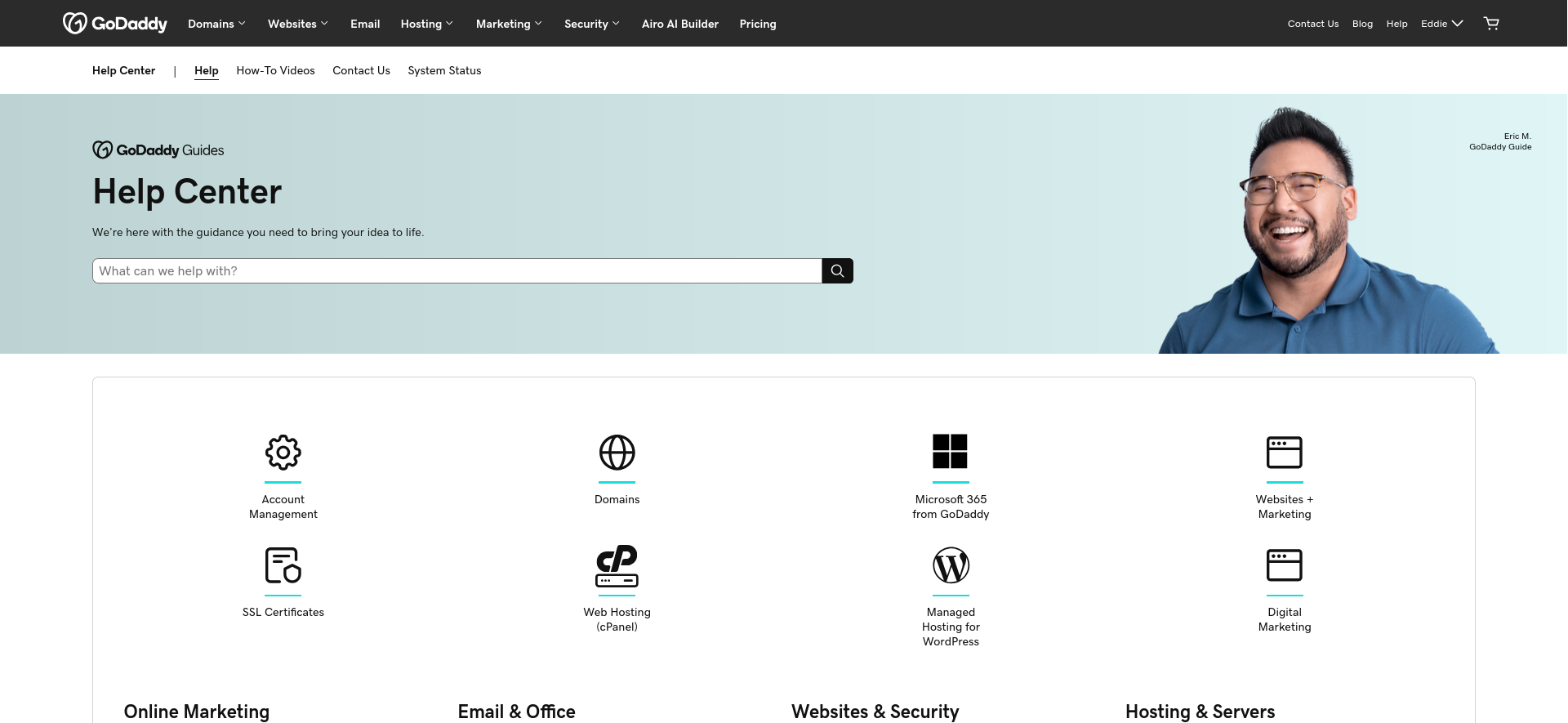1568x723 pixels.
Task: Click the search magnifier button
Action: (838, 271)
